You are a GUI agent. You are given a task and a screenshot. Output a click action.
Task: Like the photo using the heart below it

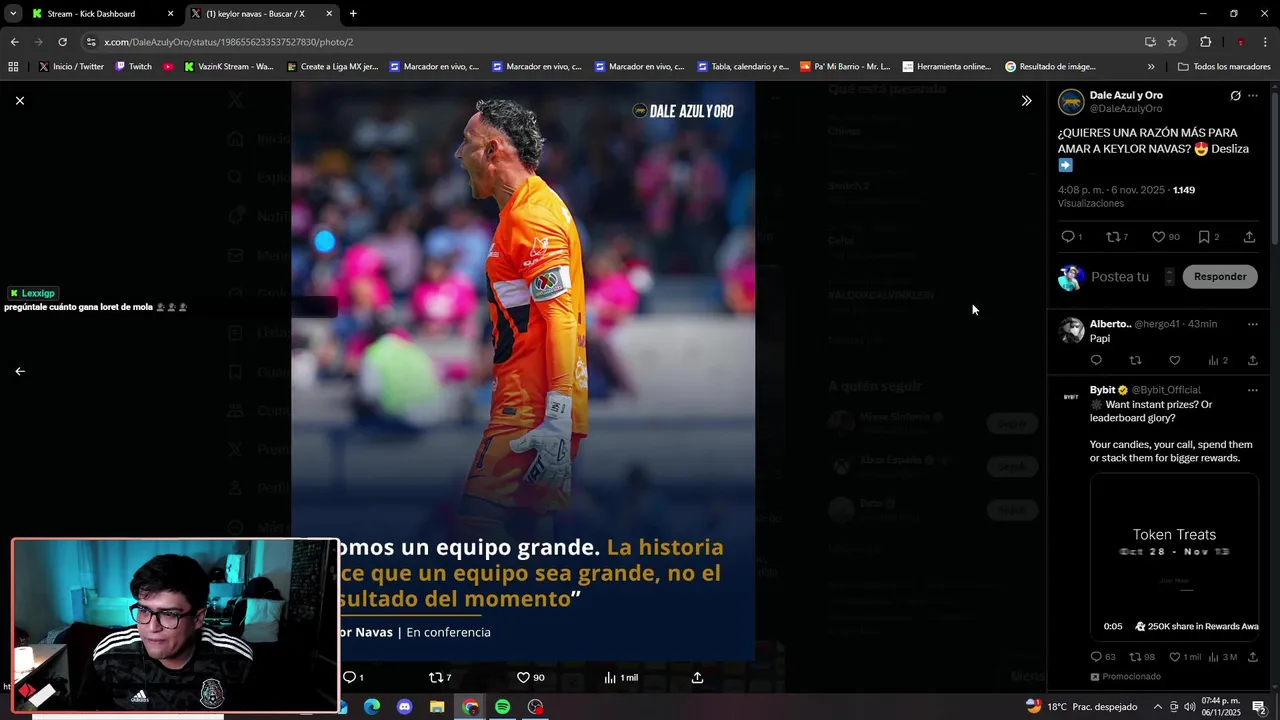[x=523, y=677]
